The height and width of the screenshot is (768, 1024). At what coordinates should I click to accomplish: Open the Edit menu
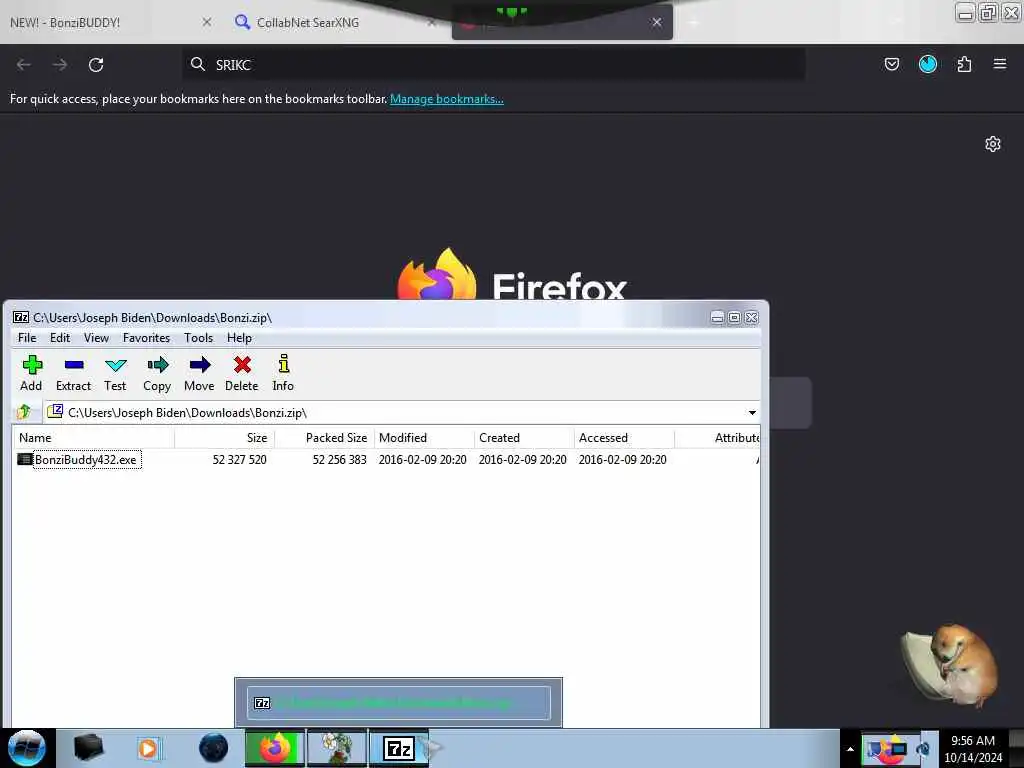pos(59,338)
